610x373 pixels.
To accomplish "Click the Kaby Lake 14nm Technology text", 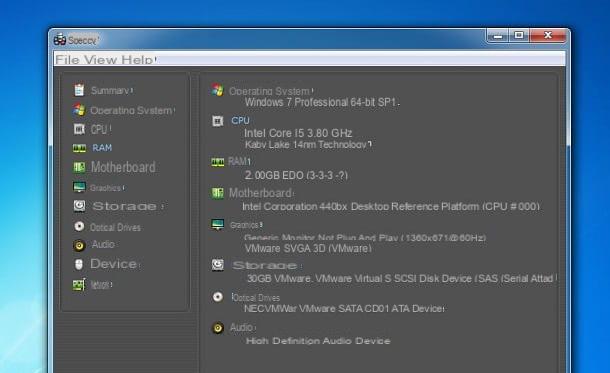I will point(306,145).
